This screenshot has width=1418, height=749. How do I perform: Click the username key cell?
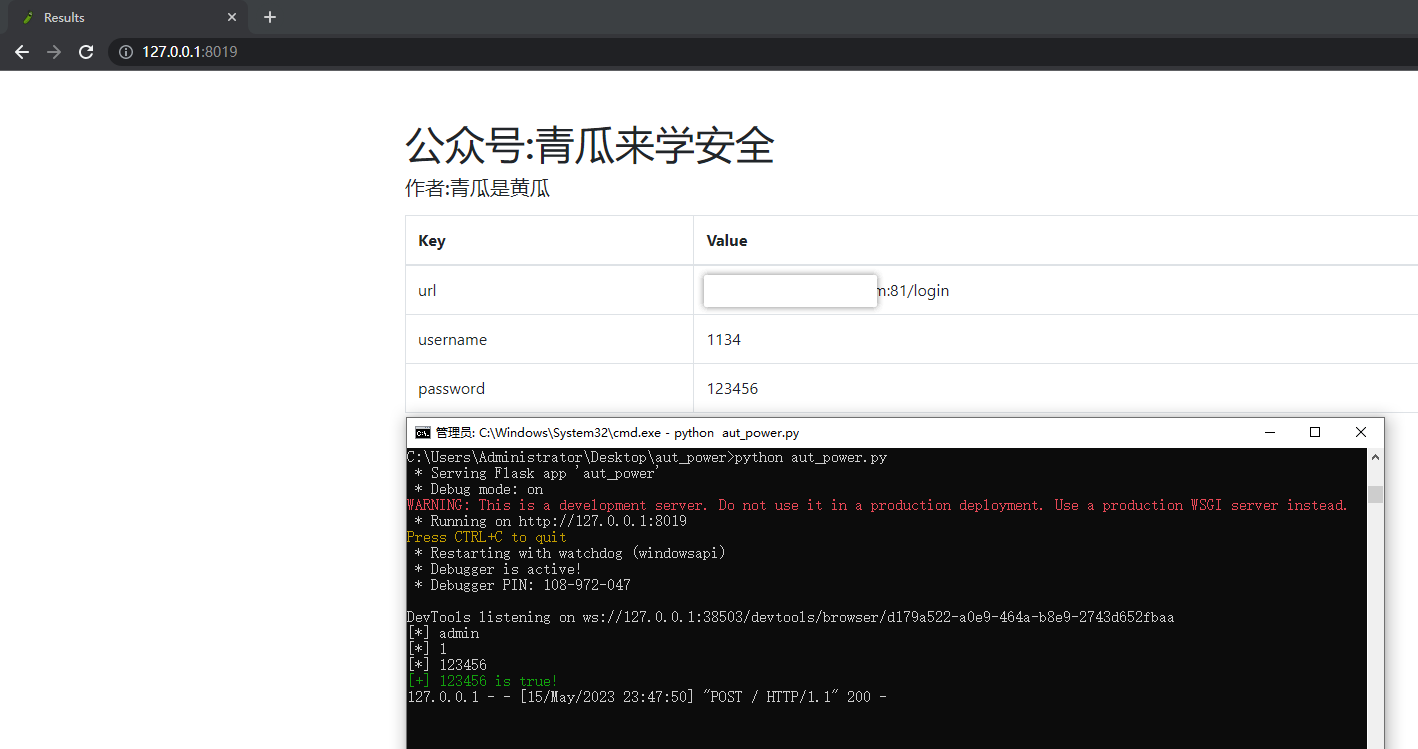pyautogui.click(x=549, y=339)
